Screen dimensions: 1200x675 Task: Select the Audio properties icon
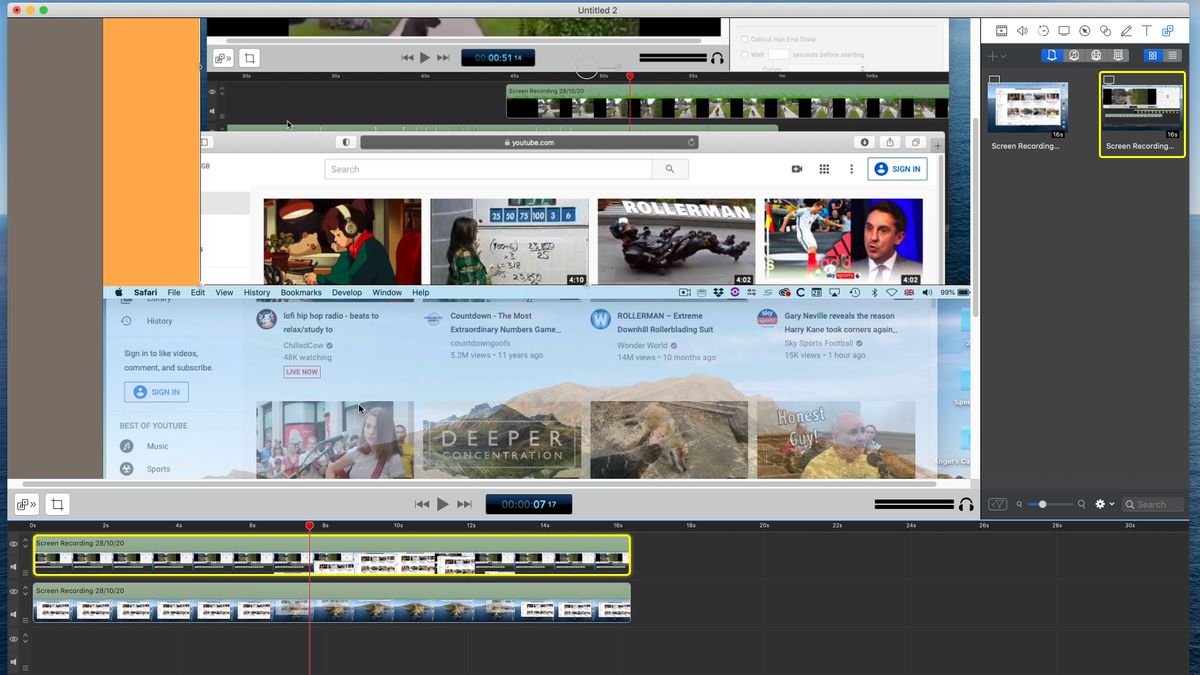pos(1022,30)
